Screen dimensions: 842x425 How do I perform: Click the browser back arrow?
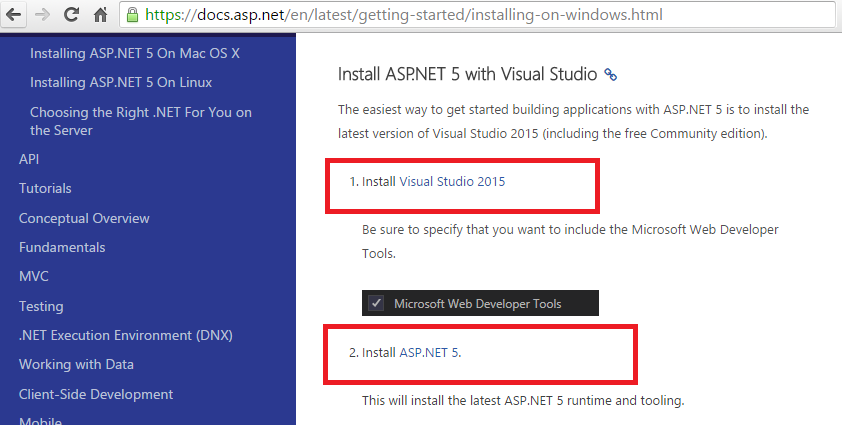(15, 16)
